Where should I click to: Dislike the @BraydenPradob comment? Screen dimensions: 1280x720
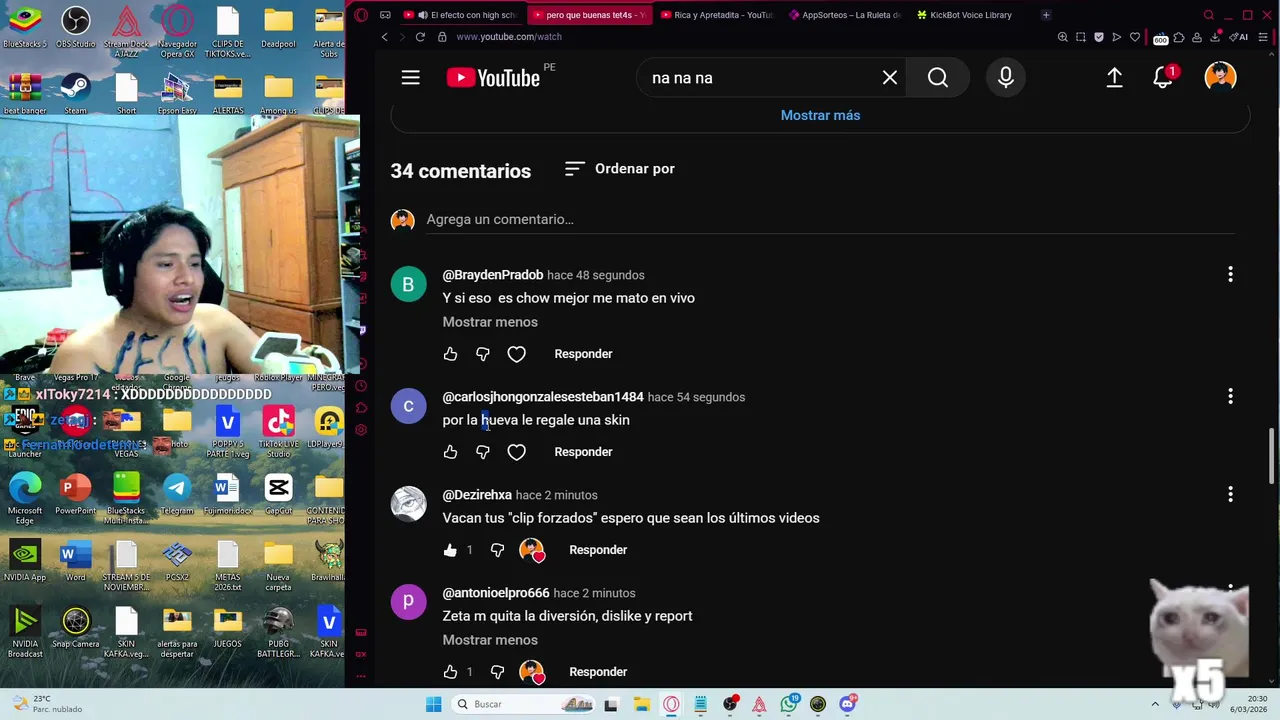(483, 354)
